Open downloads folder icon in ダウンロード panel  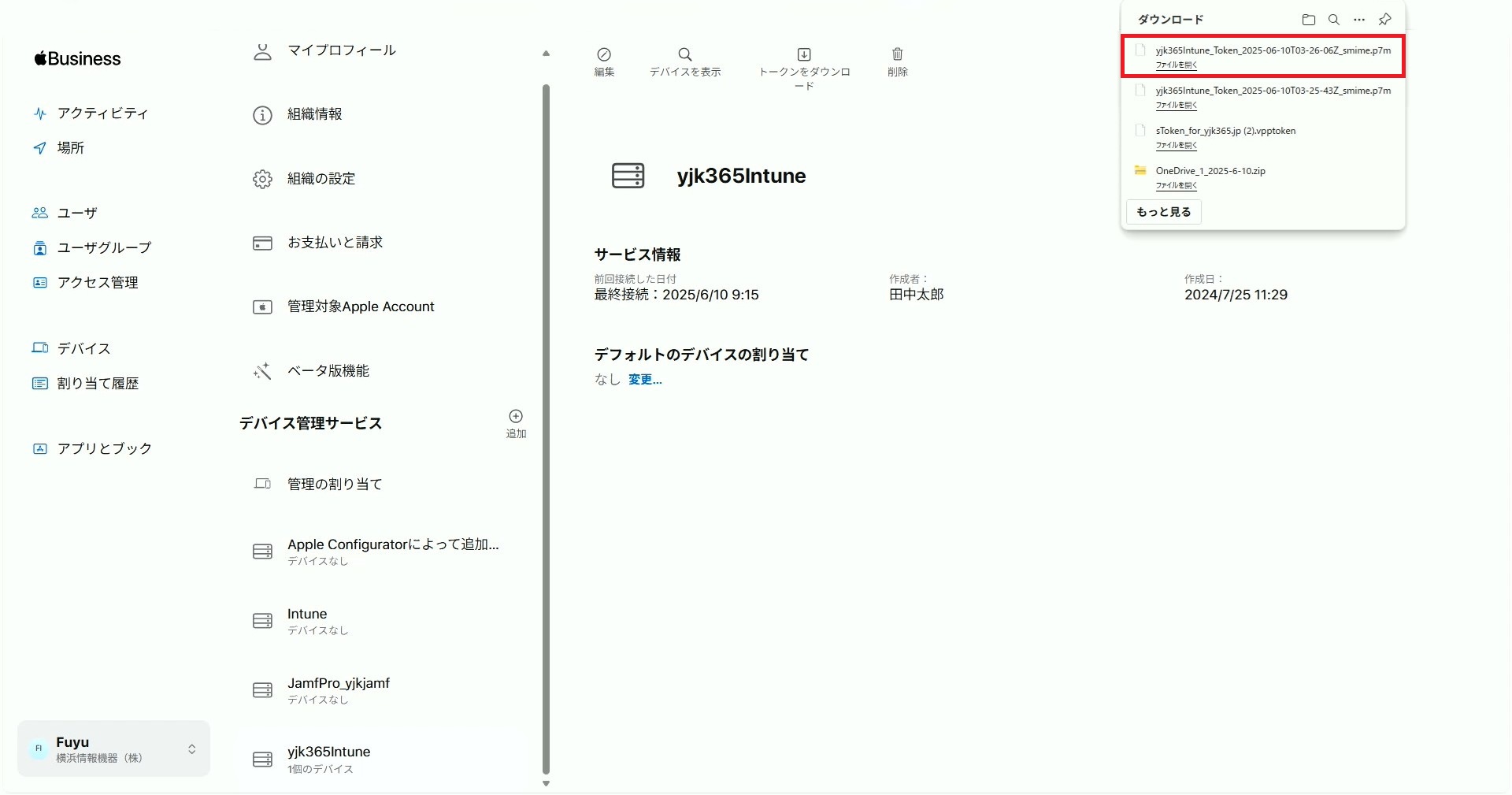1309,20
